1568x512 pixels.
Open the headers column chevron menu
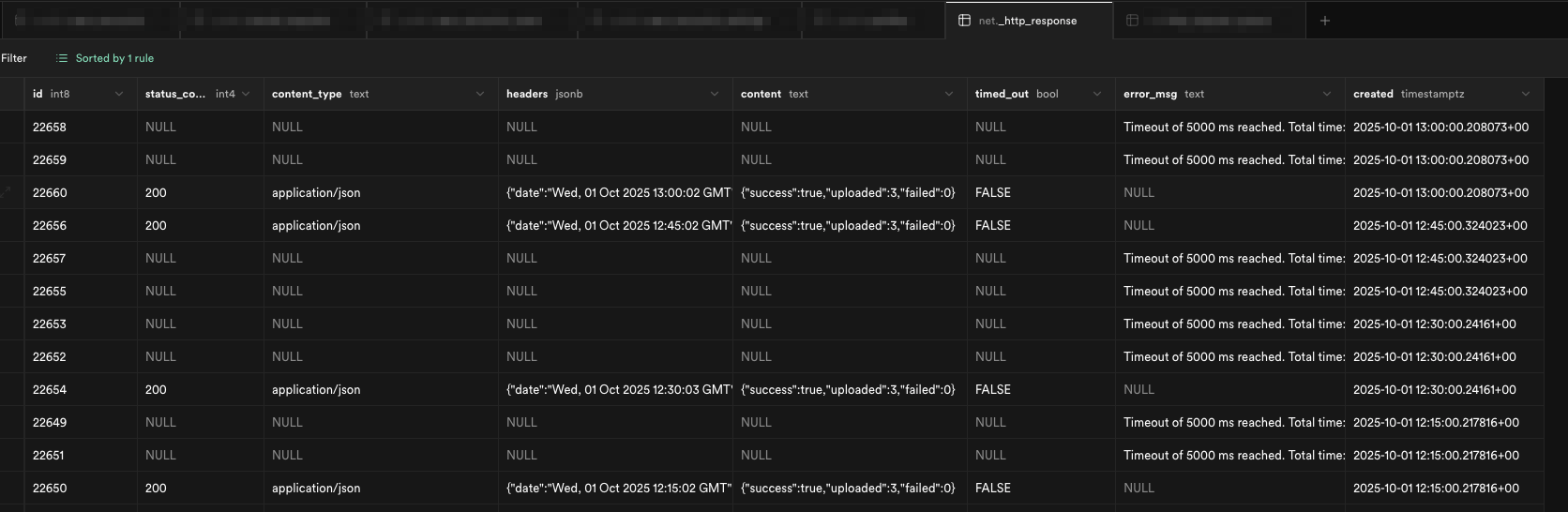tap(715, 94)
